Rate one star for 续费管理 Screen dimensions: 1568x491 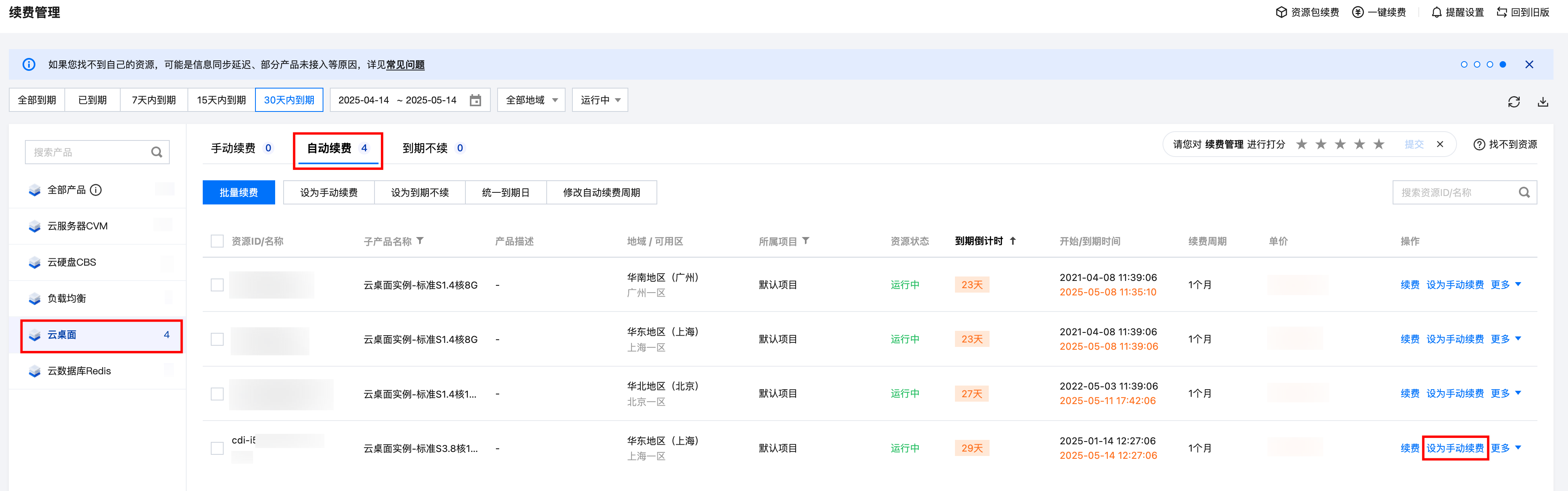1301,144
